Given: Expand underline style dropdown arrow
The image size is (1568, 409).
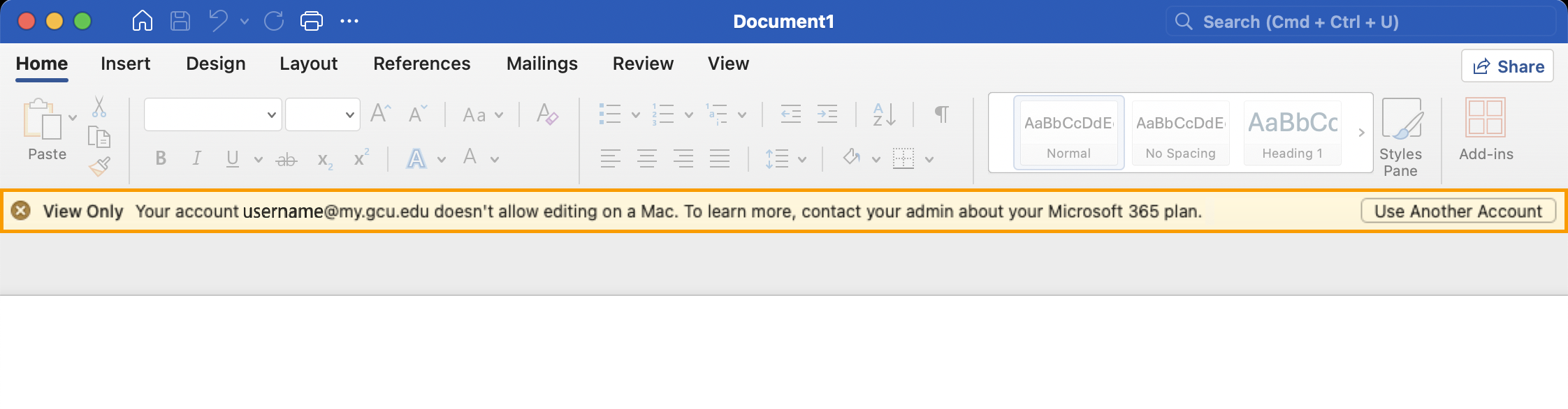Looking at the screenshot, I should point(259,160).
